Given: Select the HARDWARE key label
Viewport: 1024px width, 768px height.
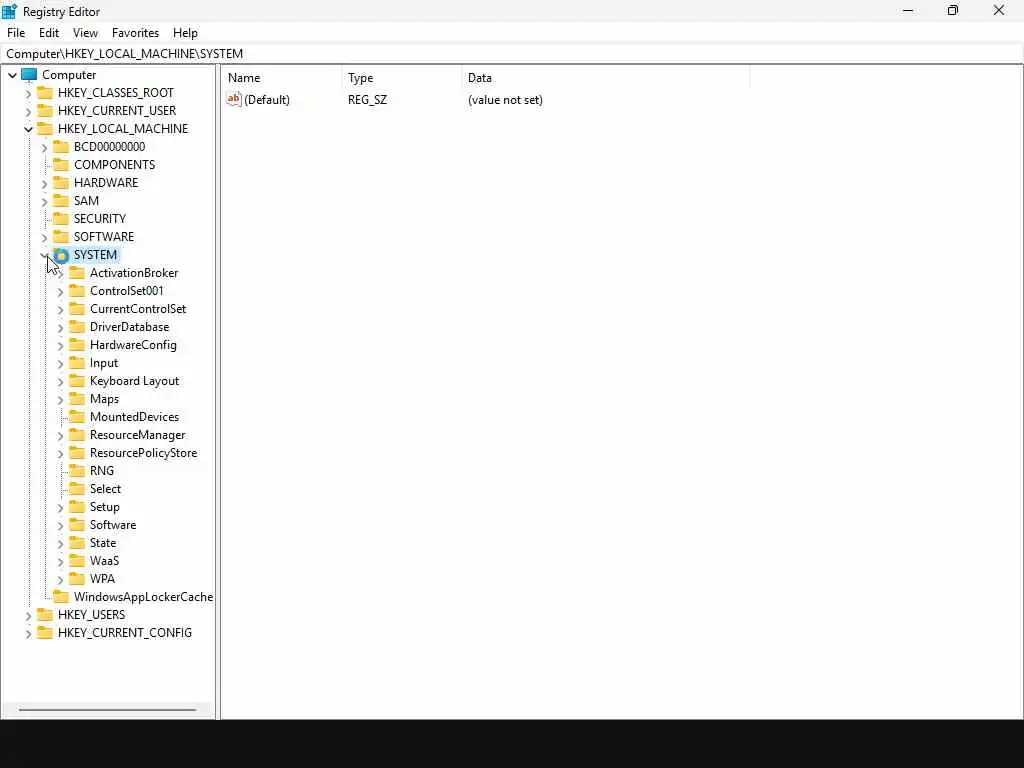Looking at the screenshot, I should click(106, 183).
